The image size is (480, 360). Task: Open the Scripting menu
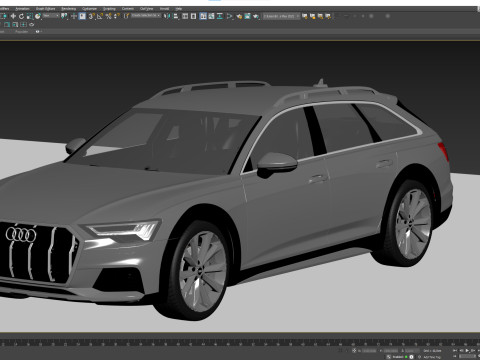[x=109, y=9]
